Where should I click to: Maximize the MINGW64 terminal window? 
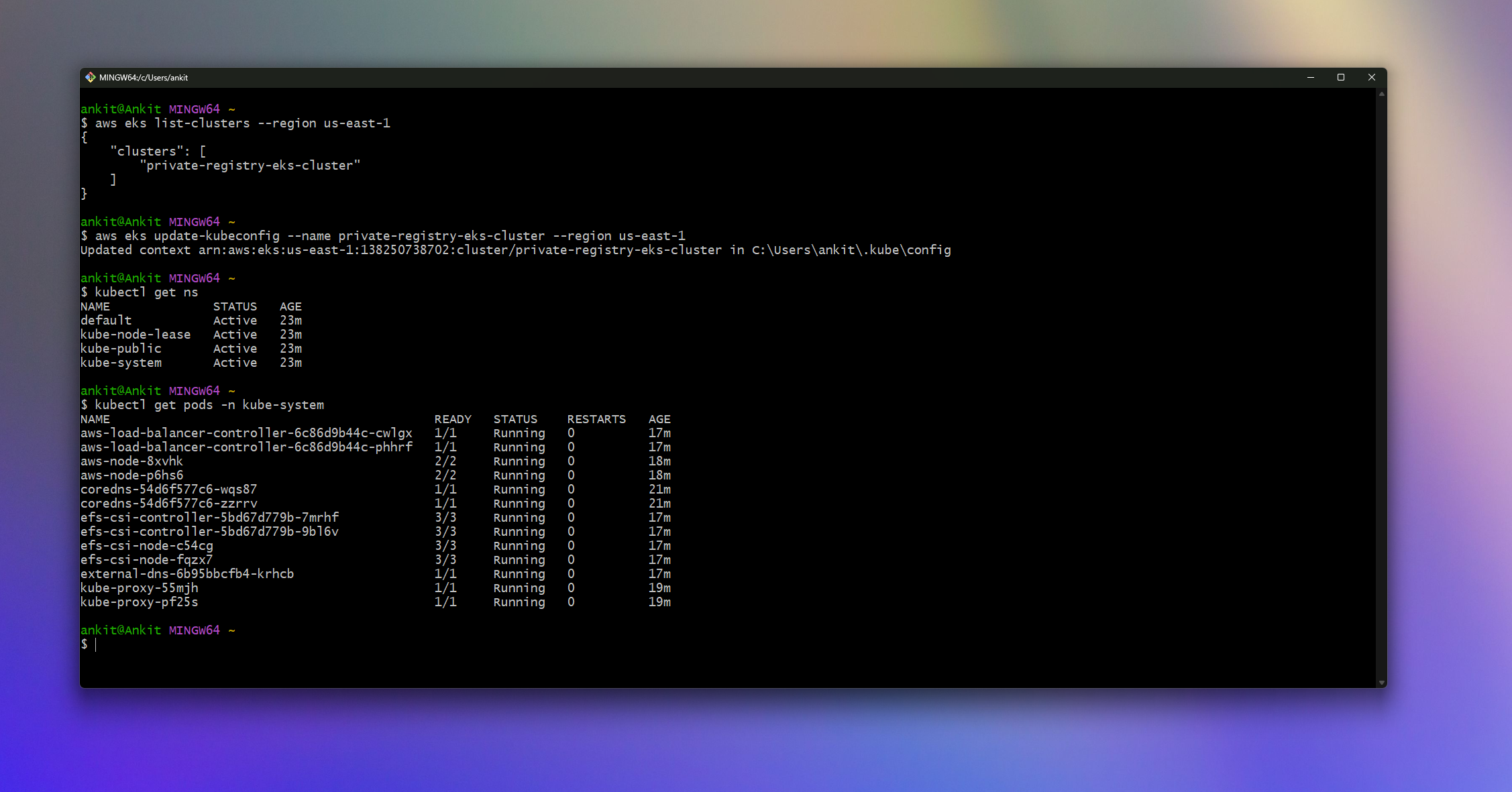click(x=1341, y=78)
